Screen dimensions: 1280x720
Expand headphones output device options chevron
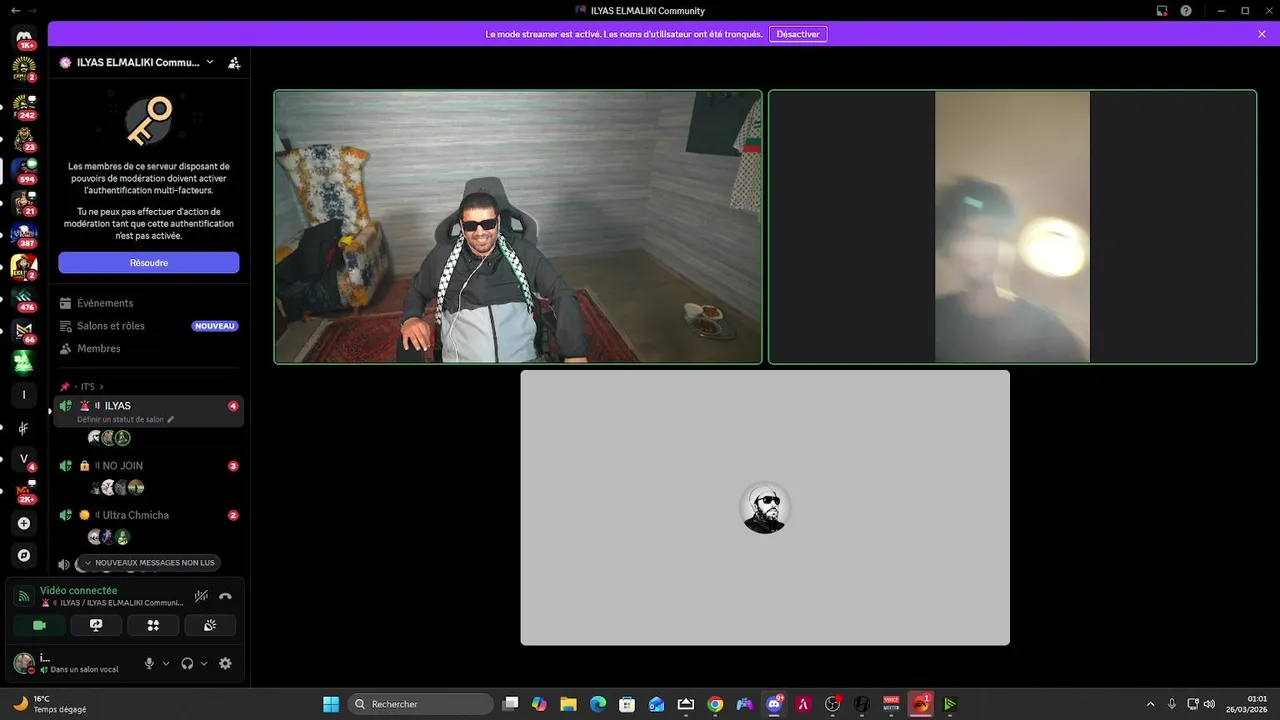coord(204,663)
